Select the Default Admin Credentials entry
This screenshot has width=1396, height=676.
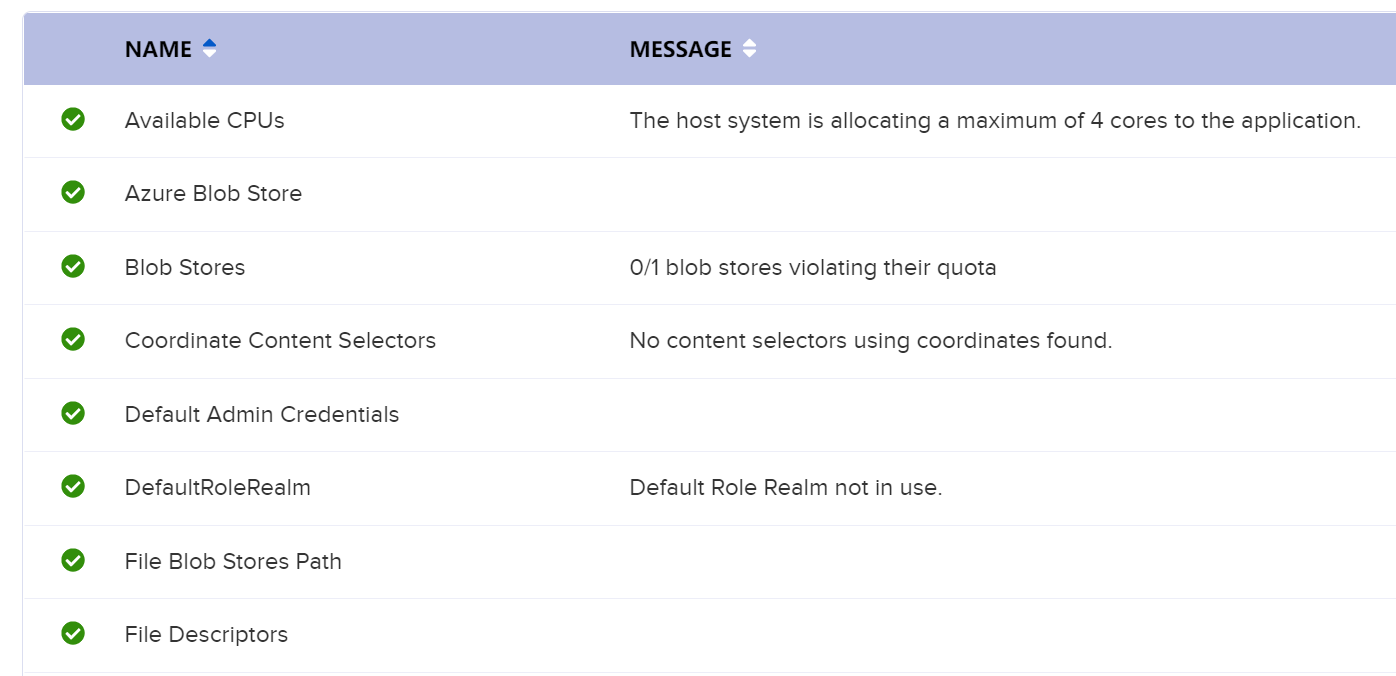point(262,414)
